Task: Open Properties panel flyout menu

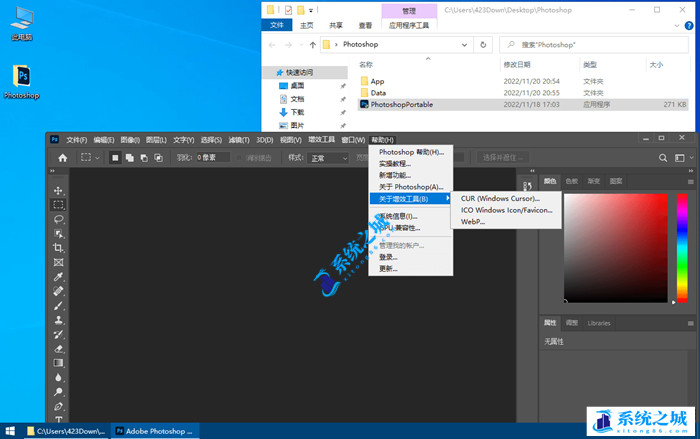Action: click(691, 323)
